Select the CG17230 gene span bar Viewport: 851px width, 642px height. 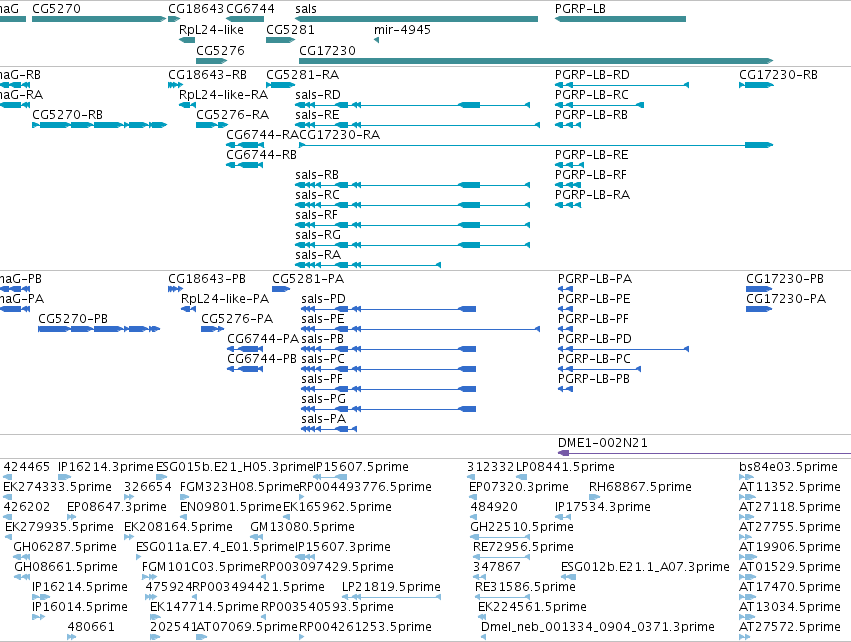click(536, 61)
